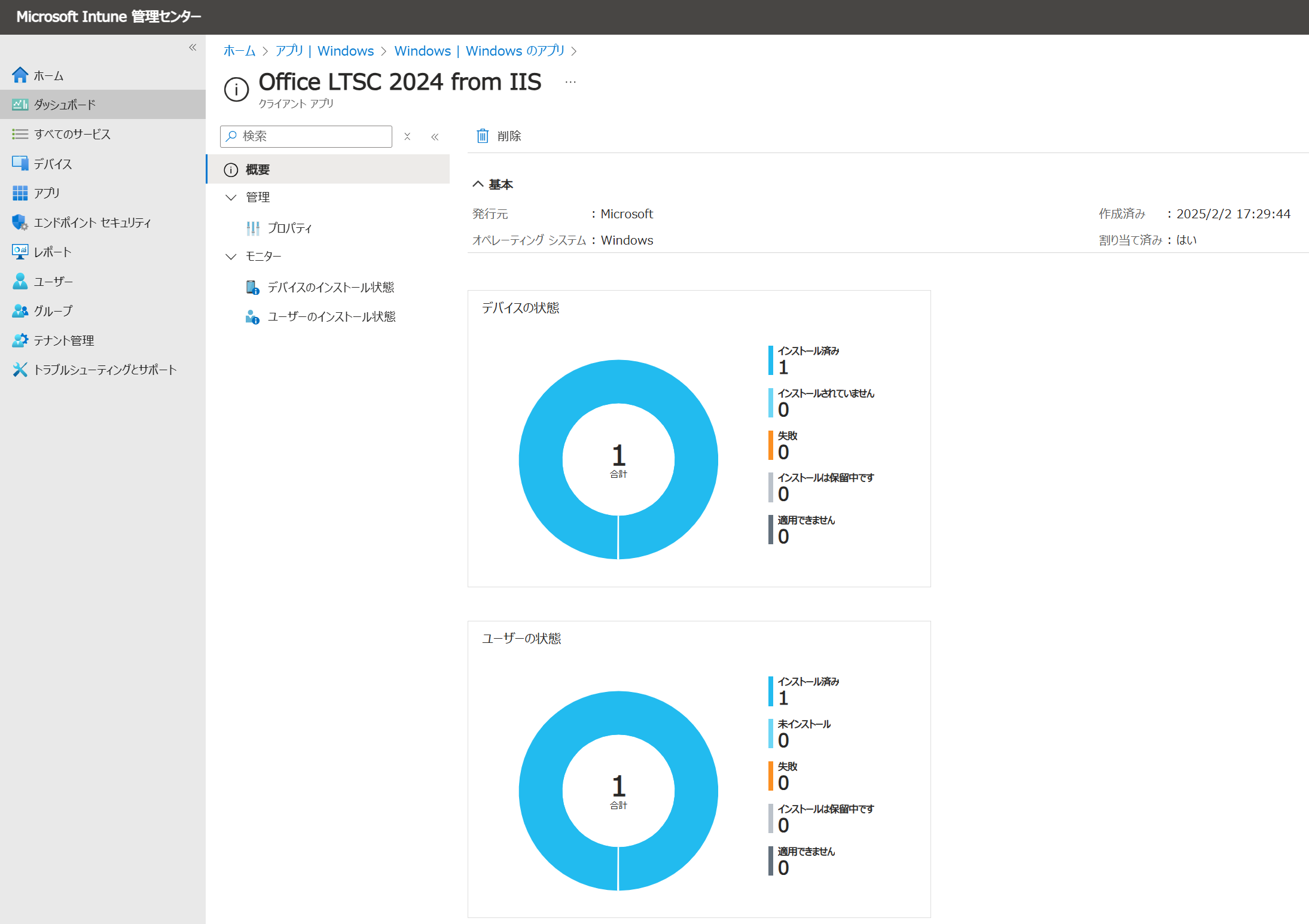Viewport: 1309px width, 924px height.
Task: Collapse the モニター section chevron
Action: pyautogui.click(x=231, y=257)
